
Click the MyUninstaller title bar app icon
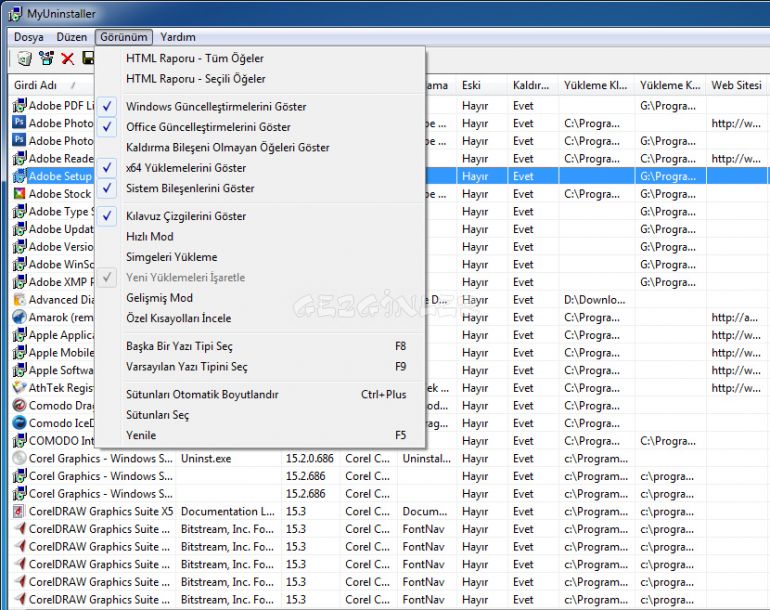15,14
